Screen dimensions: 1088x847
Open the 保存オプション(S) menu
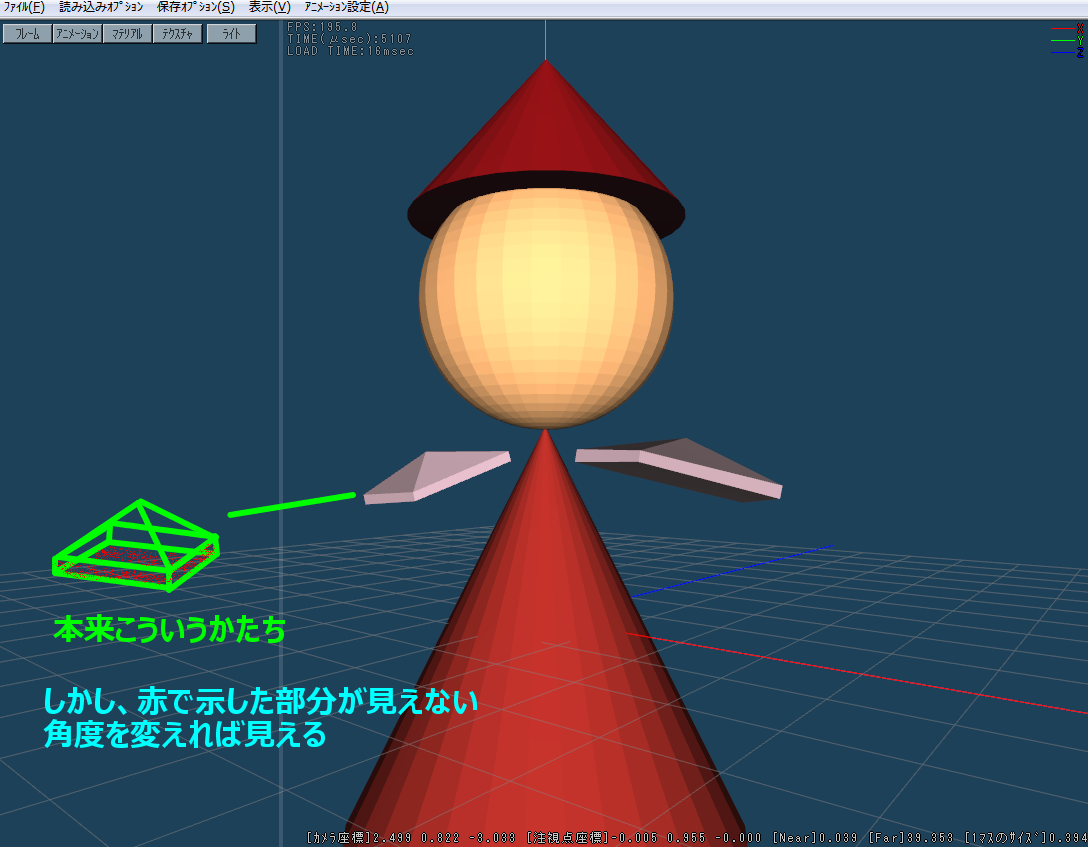point(195,7)
